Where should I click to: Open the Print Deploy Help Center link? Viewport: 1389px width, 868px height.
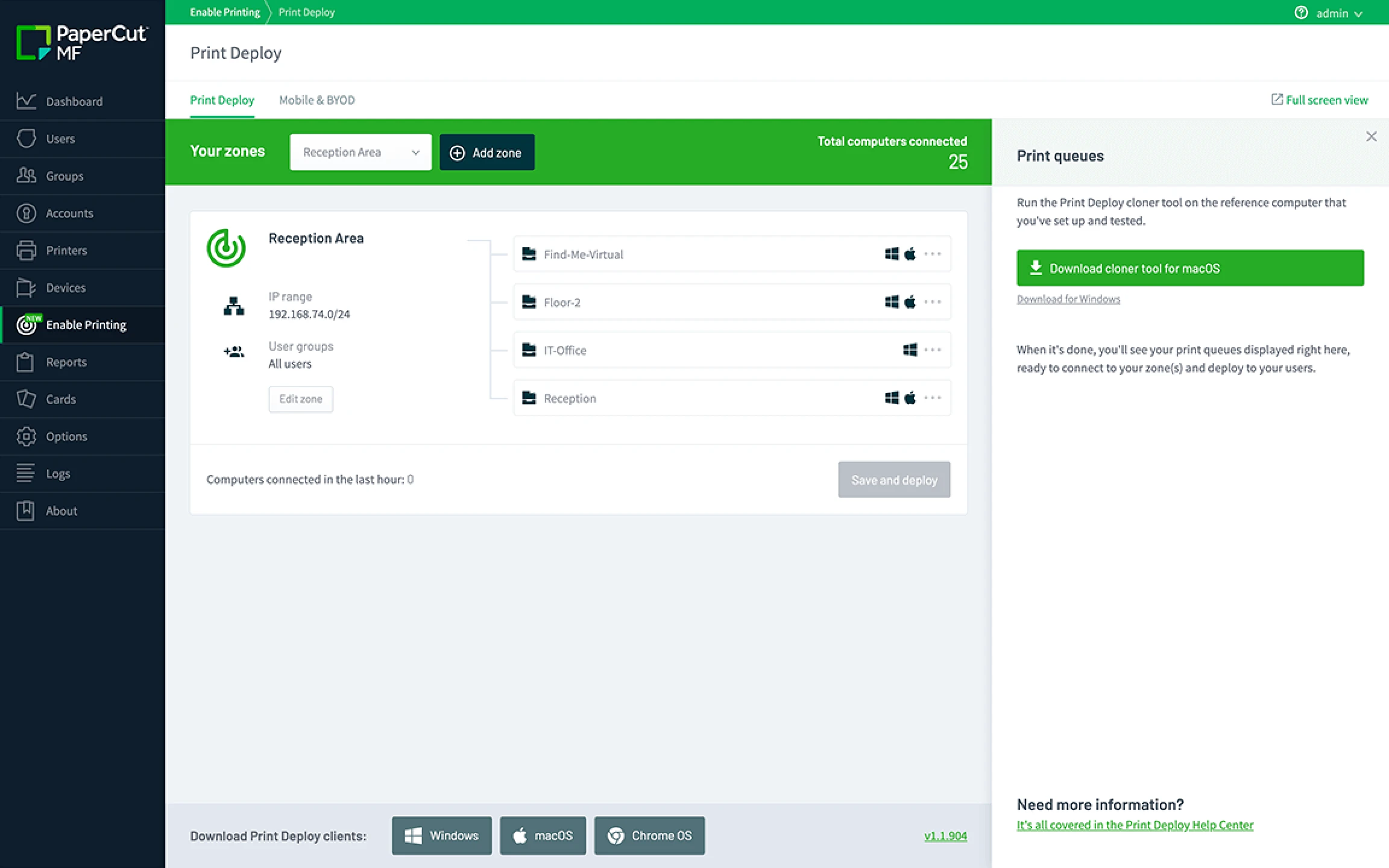click(x=1135, y=825)
